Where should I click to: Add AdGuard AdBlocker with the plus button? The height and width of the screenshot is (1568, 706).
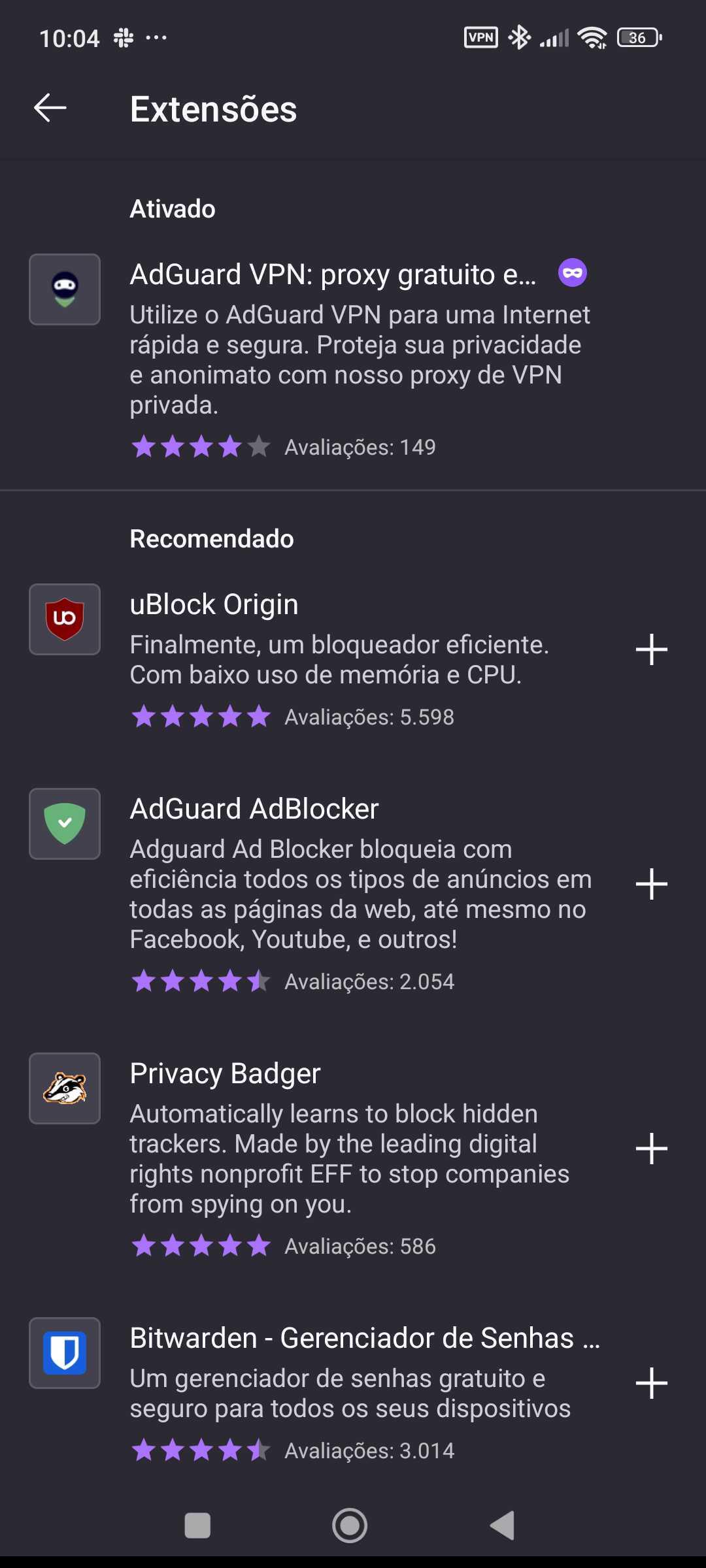coord(651,884)
